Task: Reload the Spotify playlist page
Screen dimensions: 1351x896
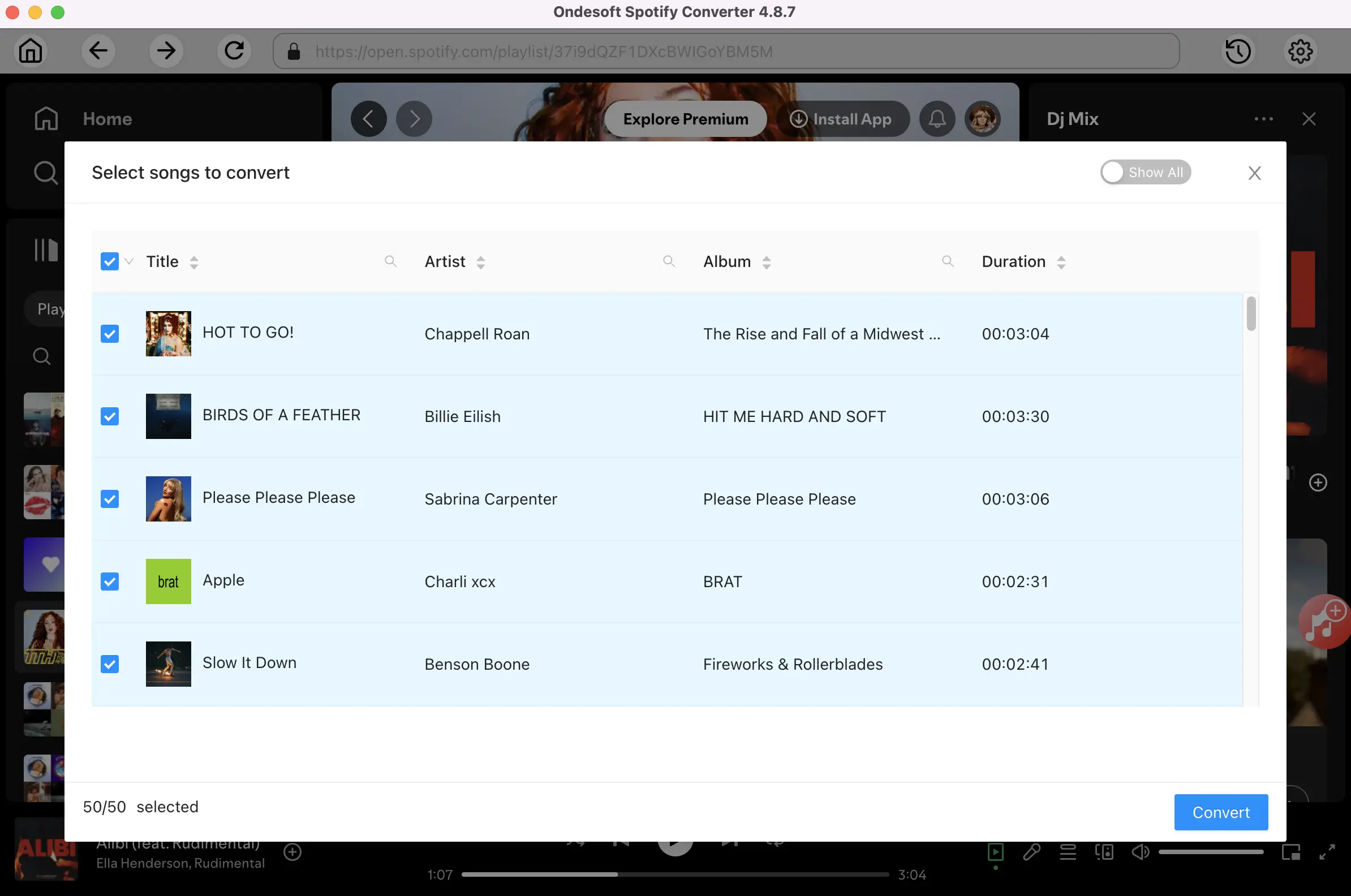Action: (234, 50)
